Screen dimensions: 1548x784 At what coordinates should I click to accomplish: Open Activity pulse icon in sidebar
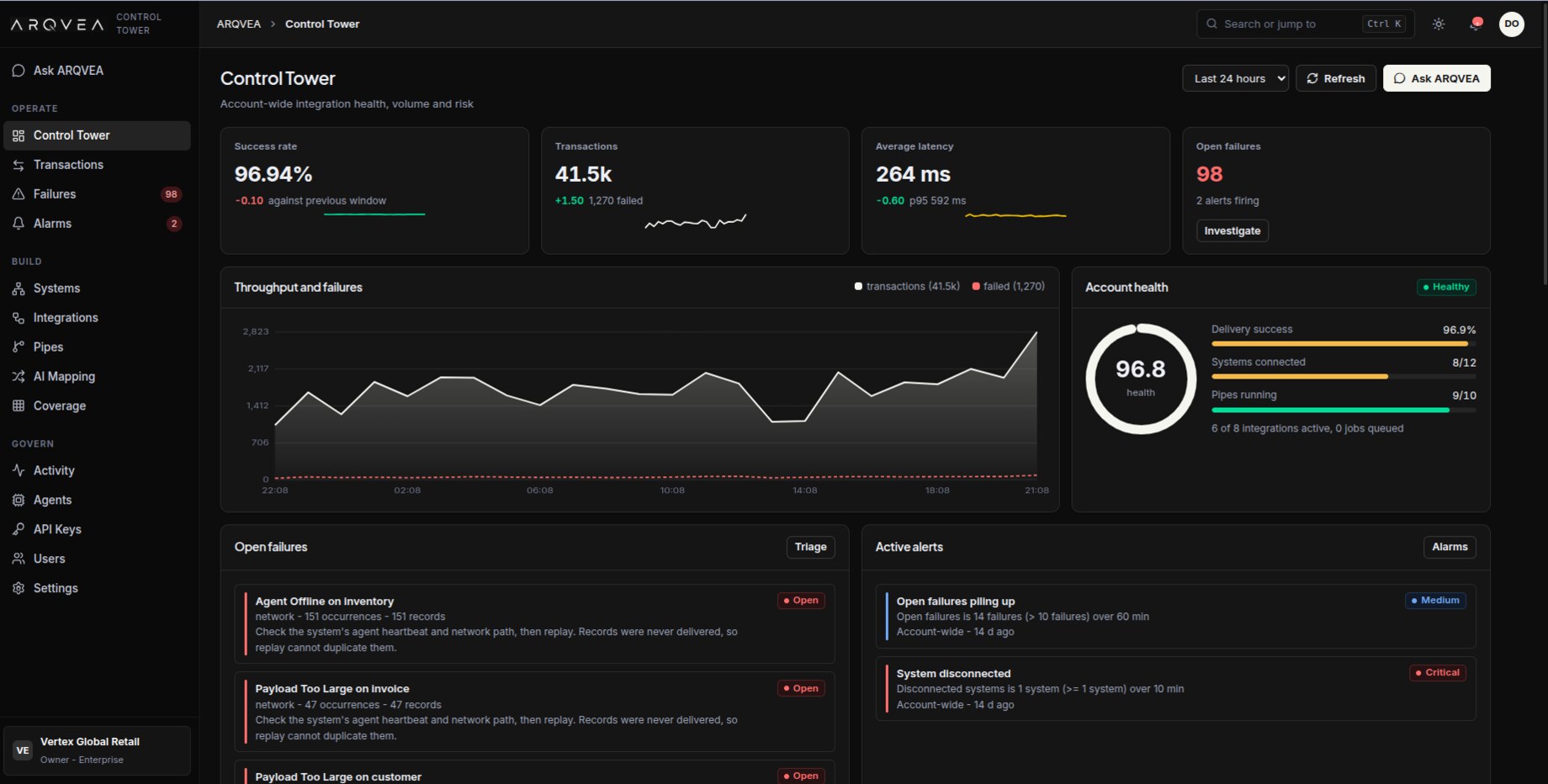point(19,471)
